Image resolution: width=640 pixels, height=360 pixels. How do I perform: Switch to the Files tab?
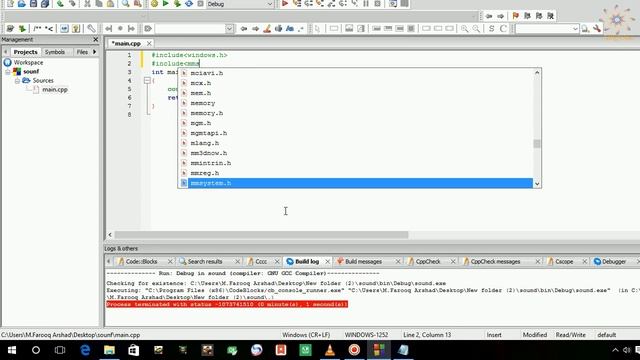(x=82, y=52)
